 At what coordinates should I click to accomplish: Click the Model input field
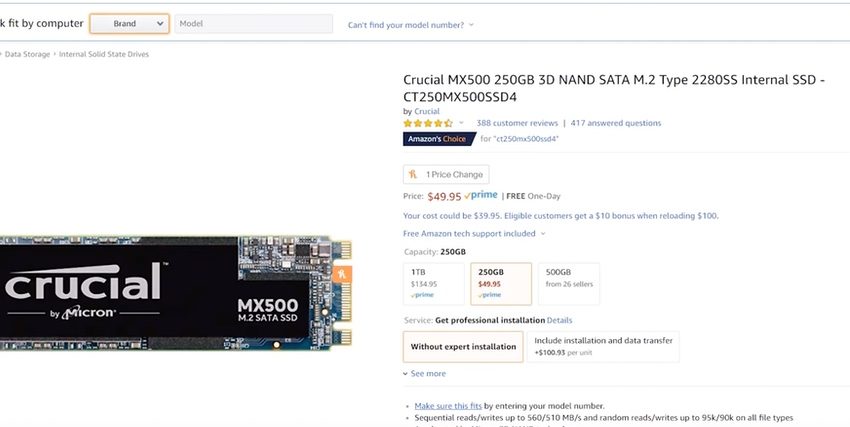(x=254, y=24)
